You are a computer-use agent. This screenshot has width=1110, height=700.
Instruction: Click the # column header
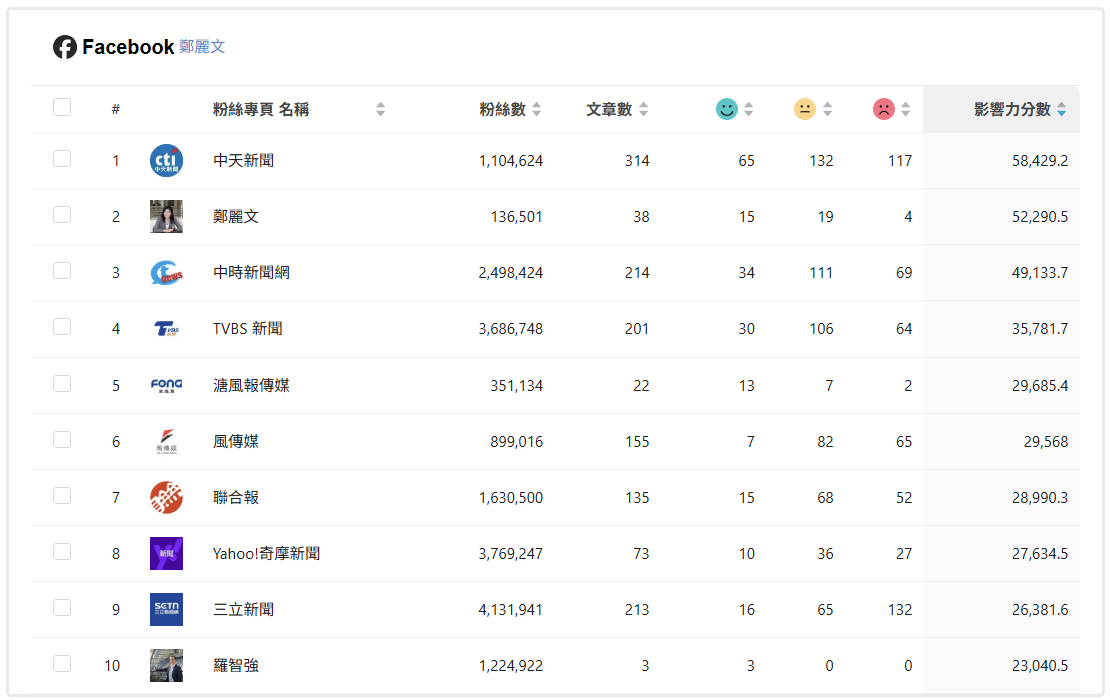click(116, 109)
